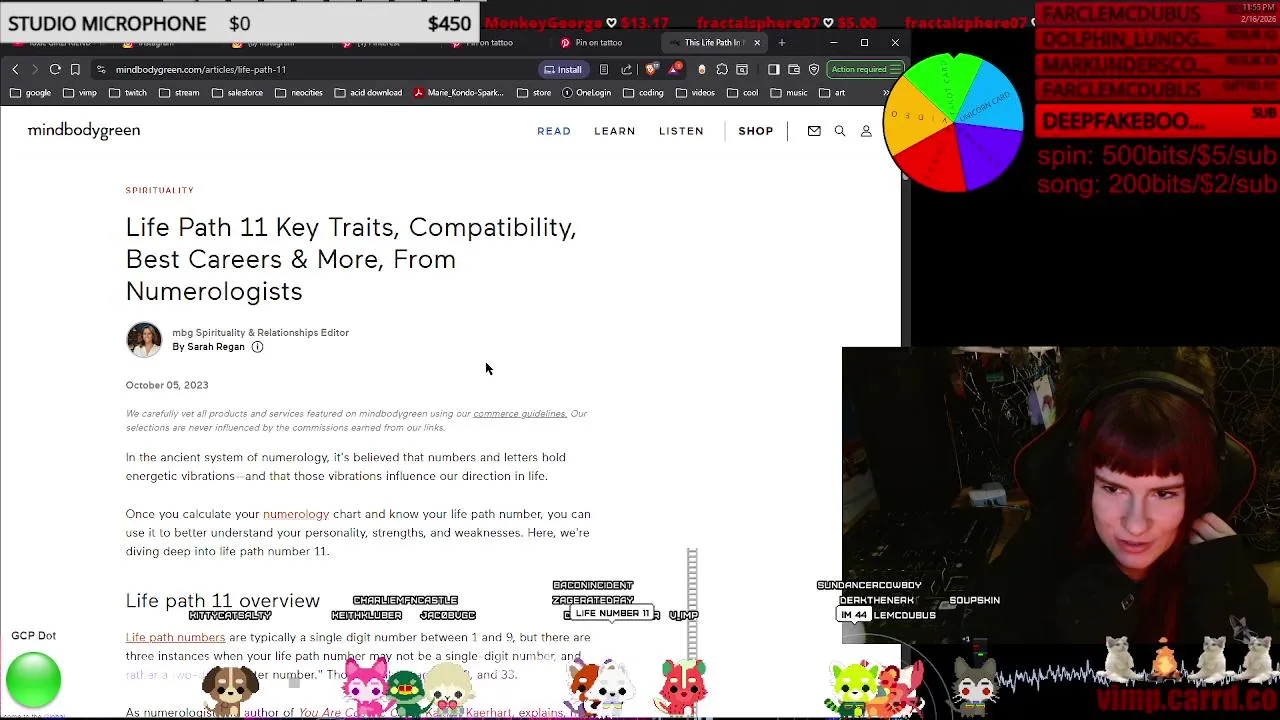
Task: Click the Life path 11 overview heading
Action: click(223, 601)
